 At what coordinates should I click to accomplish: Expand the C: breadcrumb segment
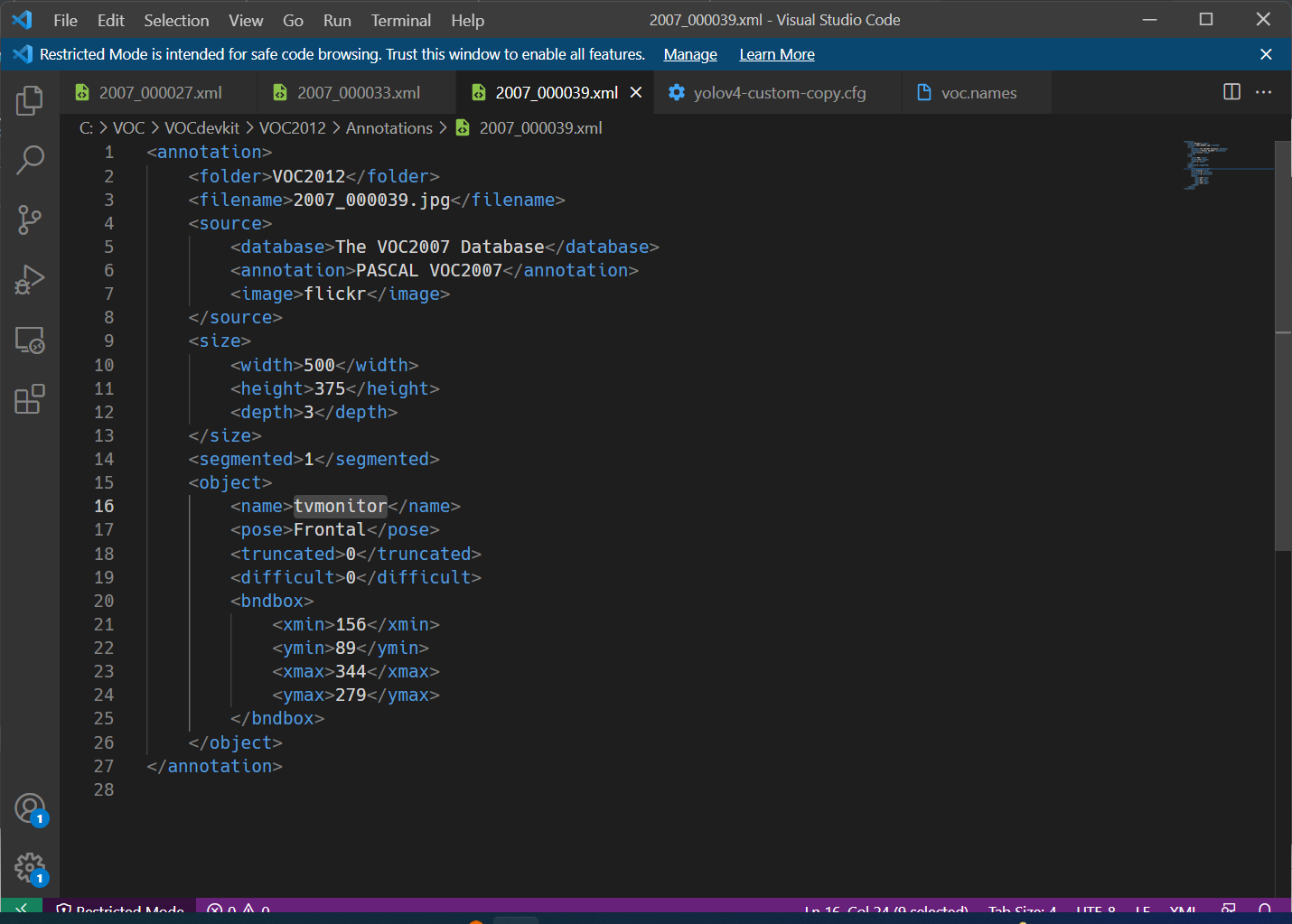(x=87, y=127)
